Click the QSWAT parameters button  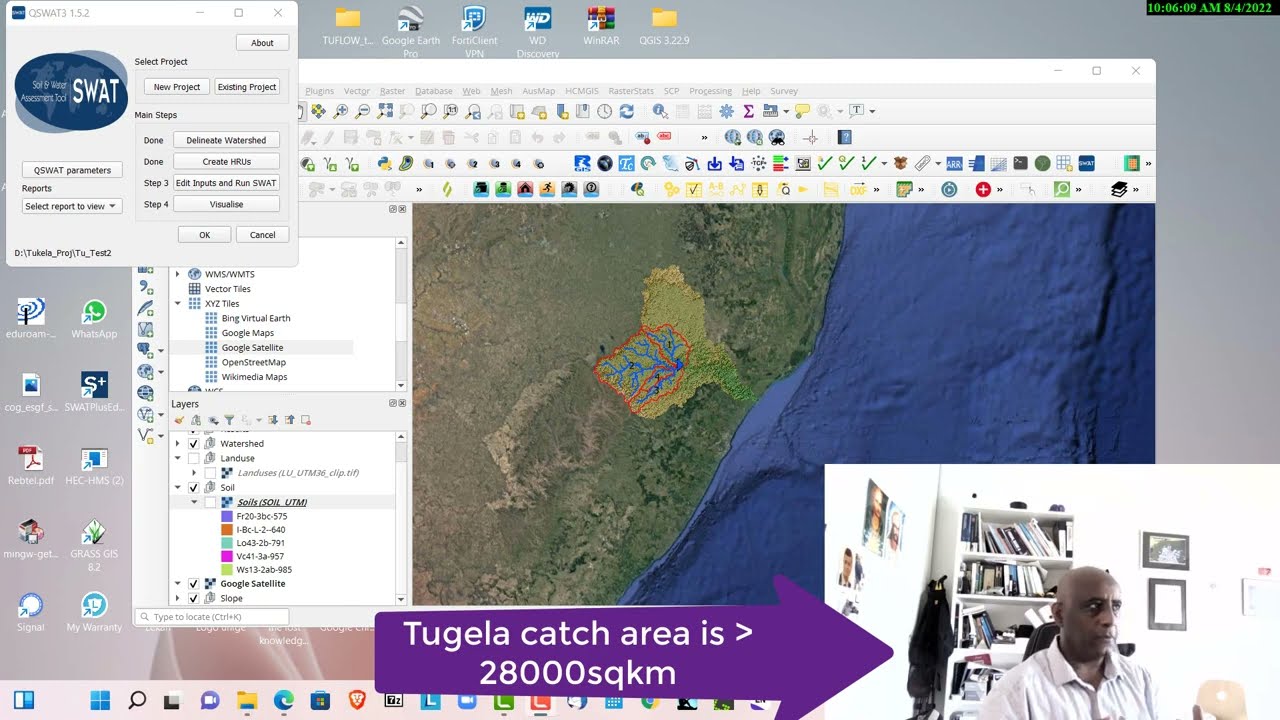72,170
